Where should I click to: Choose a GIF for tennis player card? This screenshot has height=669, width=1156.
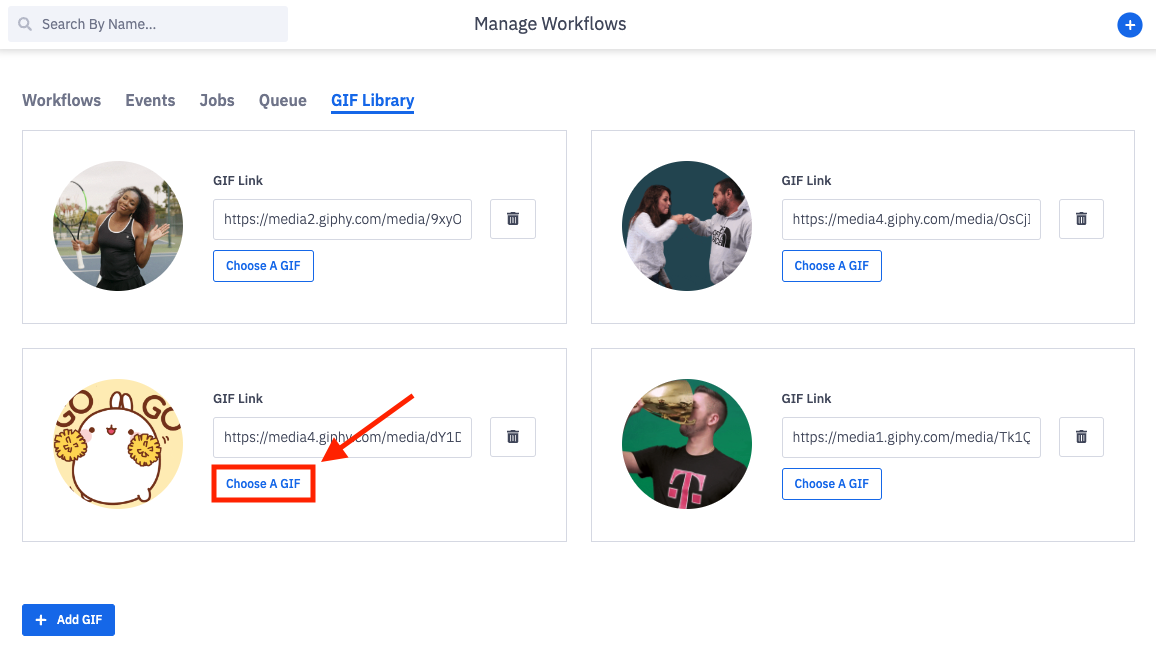pyautogui.click(x=263, y=266)
